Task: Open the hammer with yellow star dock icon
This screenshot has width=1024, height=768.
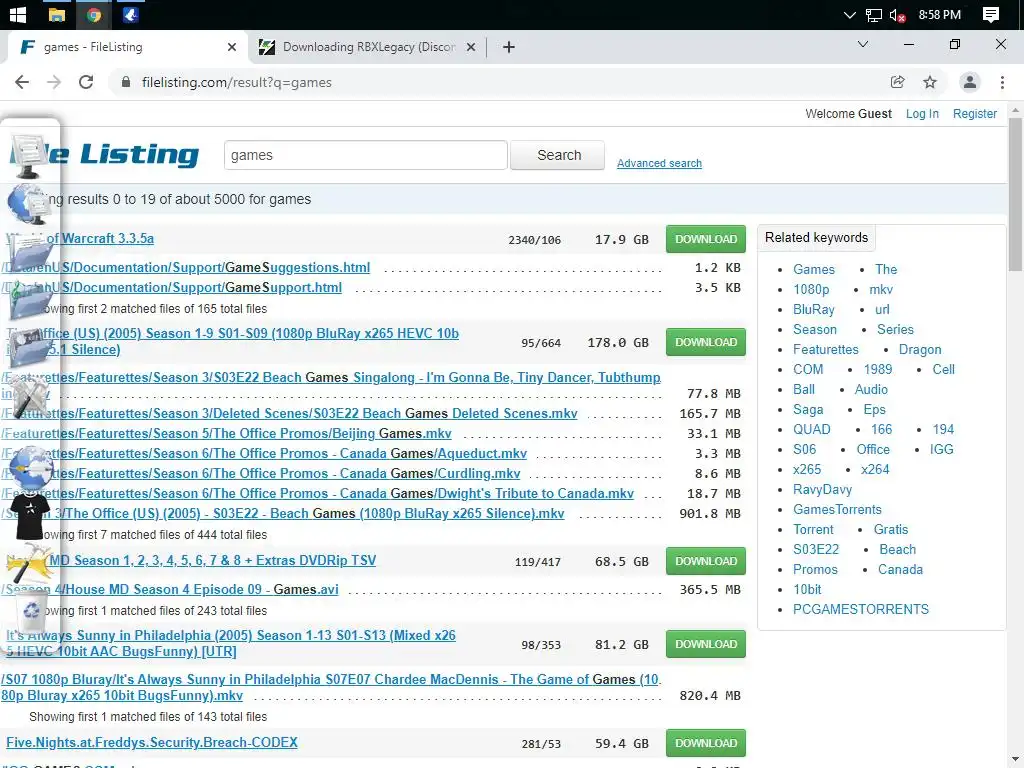Action: [29, 562]
